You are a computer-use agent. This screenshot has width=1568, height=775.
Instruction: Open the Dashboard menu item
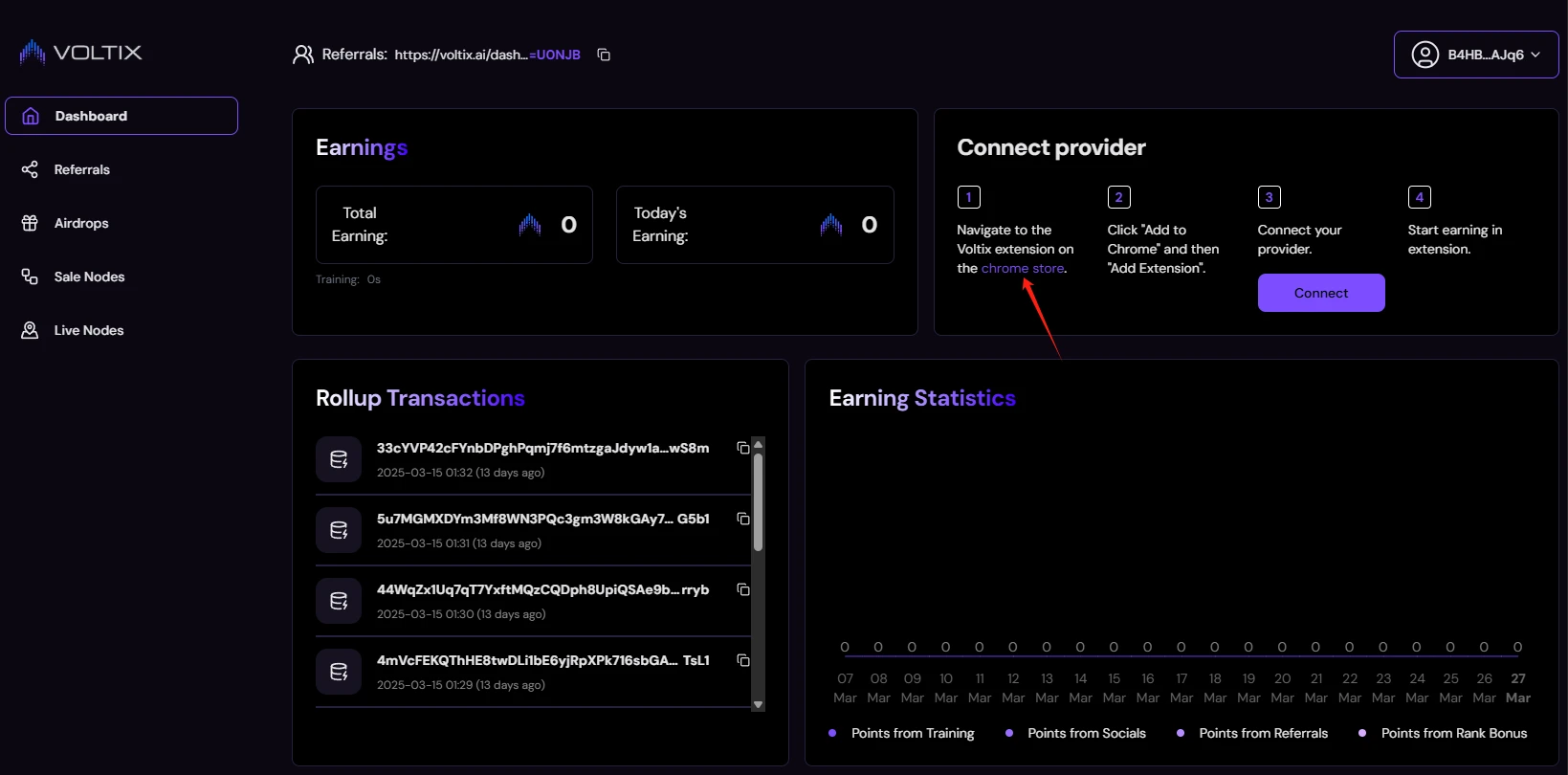121,116
